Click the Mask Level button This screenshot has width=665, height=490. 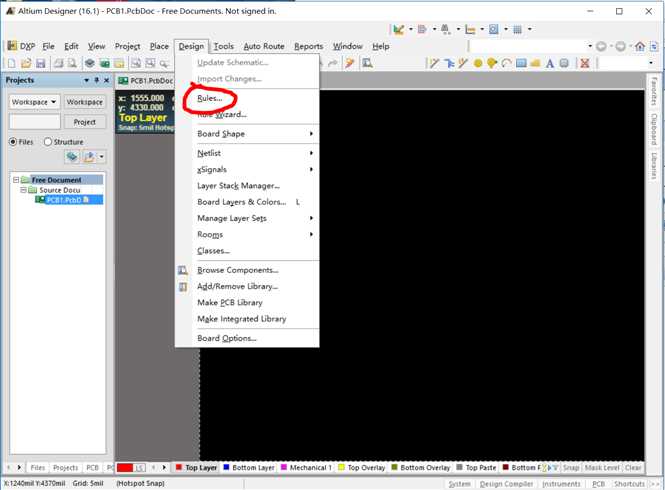point(602,468)
